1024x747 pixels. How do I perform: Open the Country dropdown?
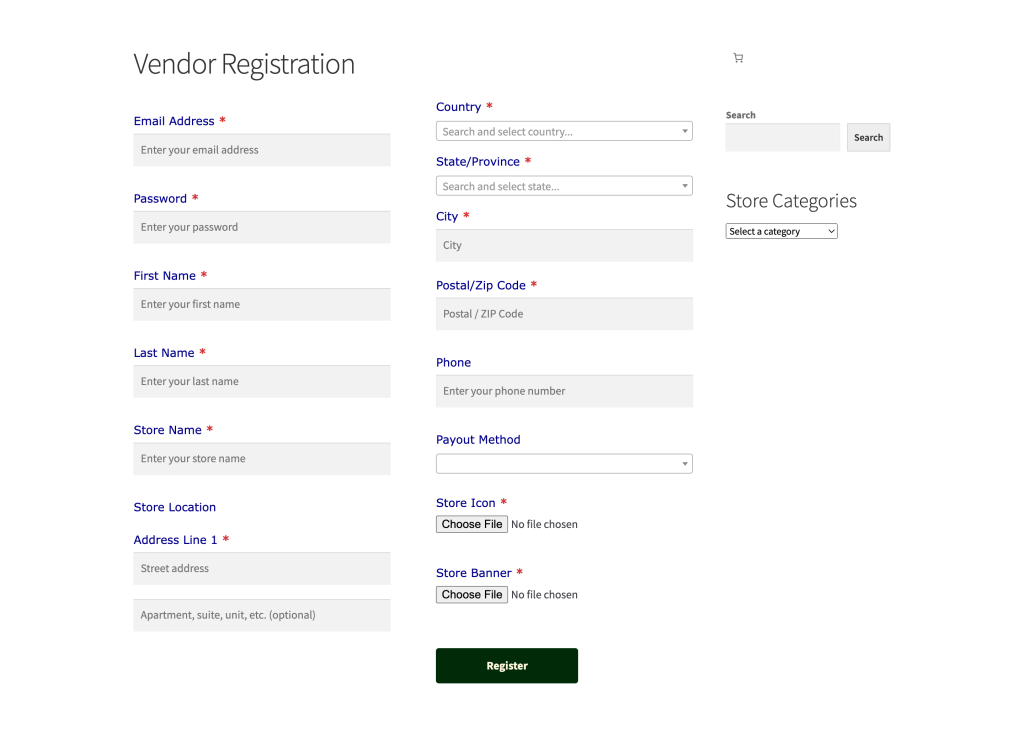point(564,131)
